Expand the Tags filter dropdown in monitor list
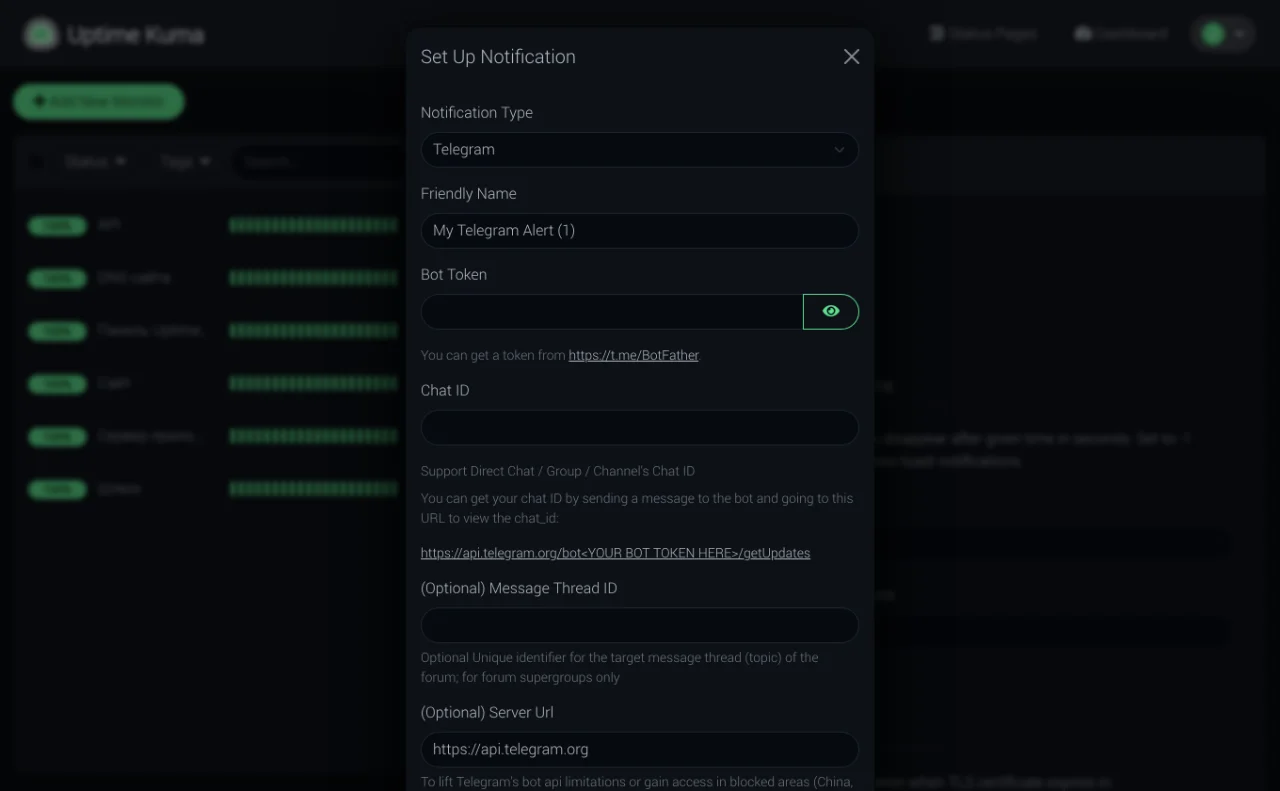The width and height of the screenshot is (1280, 791). pos(186,161)
